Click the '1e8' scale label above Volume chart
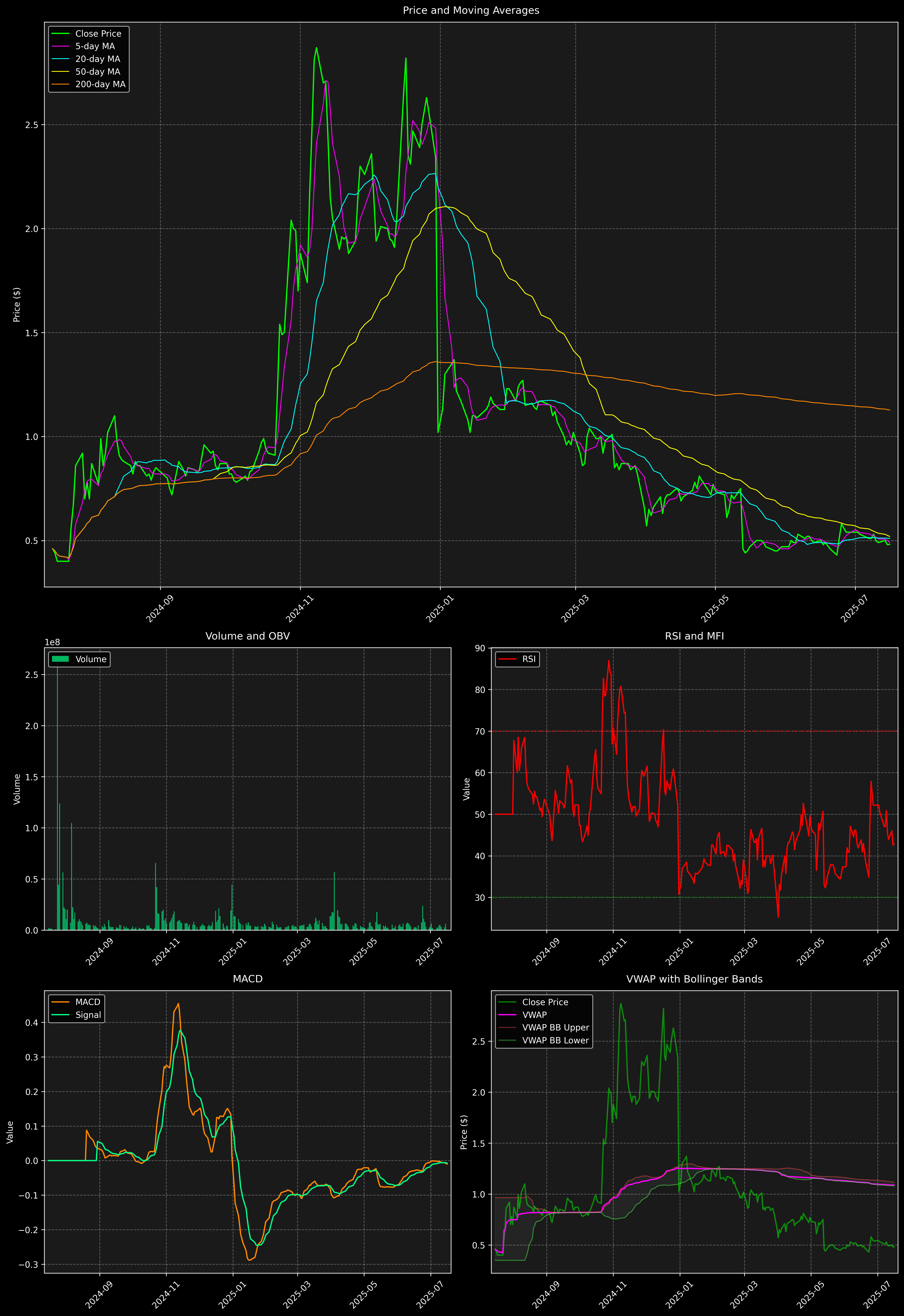 52,643
